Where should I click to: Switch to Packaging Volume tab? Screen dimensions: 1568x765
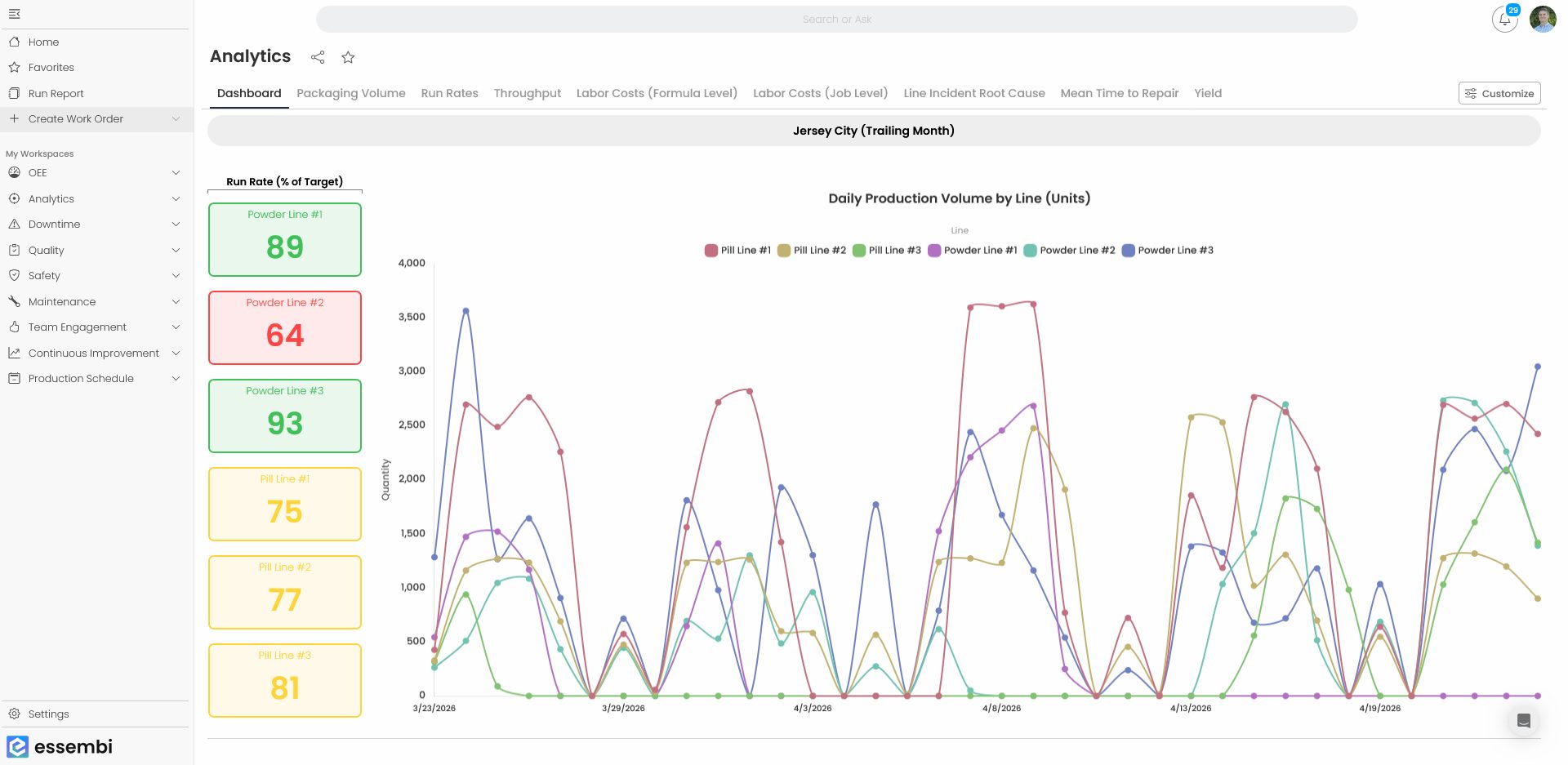(351, 93)
